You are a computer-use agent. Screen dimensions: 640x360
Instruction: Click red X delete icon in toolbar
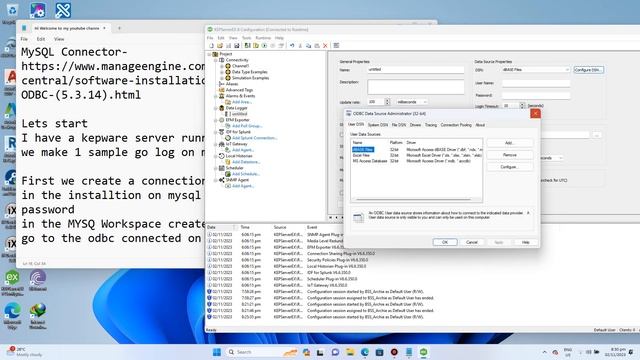click(x=325, y=46)
